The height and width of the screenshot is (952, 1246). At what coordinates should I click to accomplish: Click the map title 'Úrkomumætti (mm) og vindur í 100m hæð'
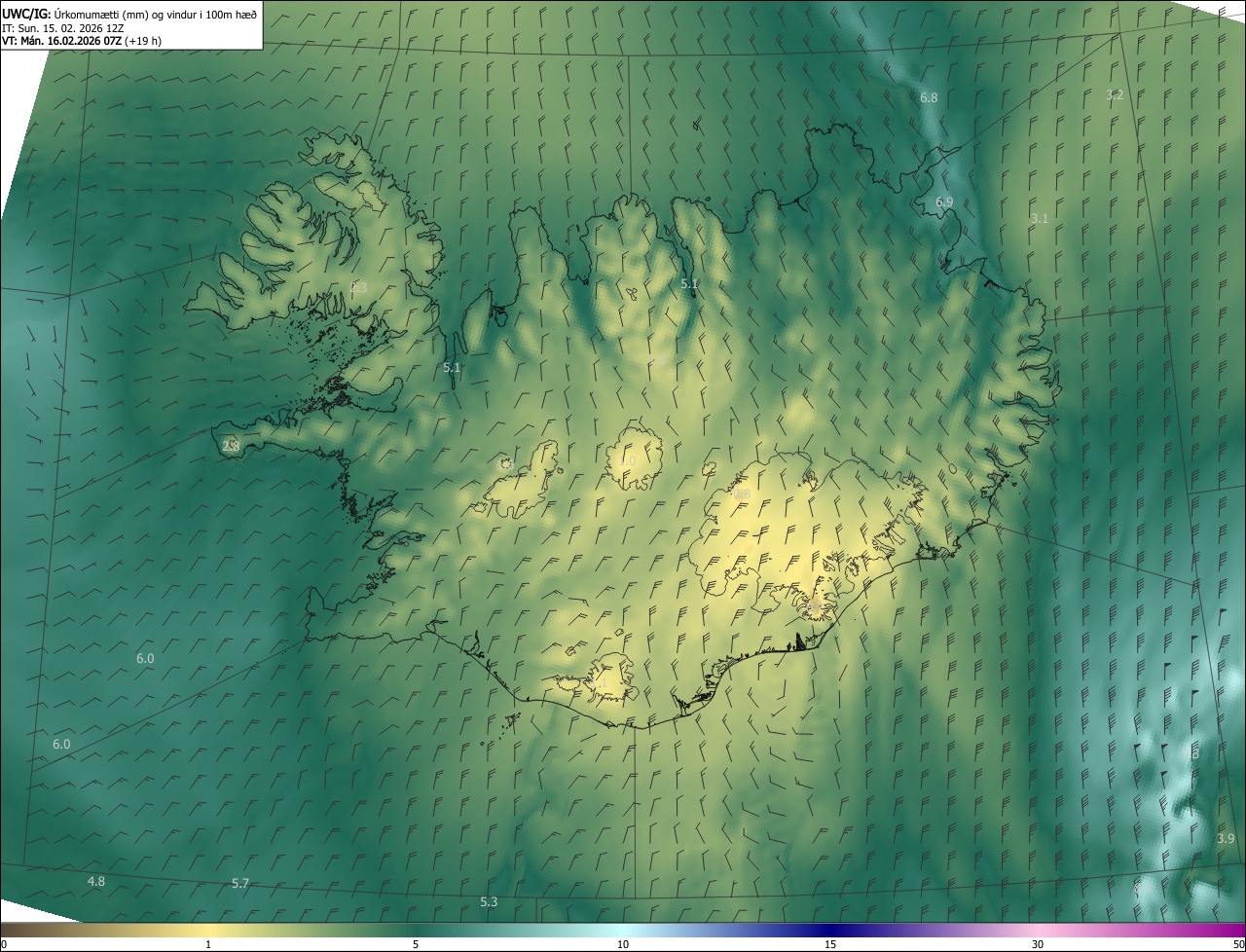(x=155, y=14)
